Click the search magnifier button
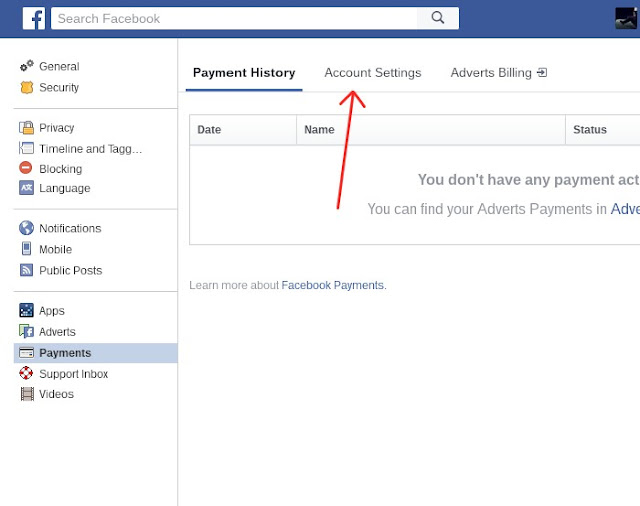The image size is (640, 506). tap(438, 18)
